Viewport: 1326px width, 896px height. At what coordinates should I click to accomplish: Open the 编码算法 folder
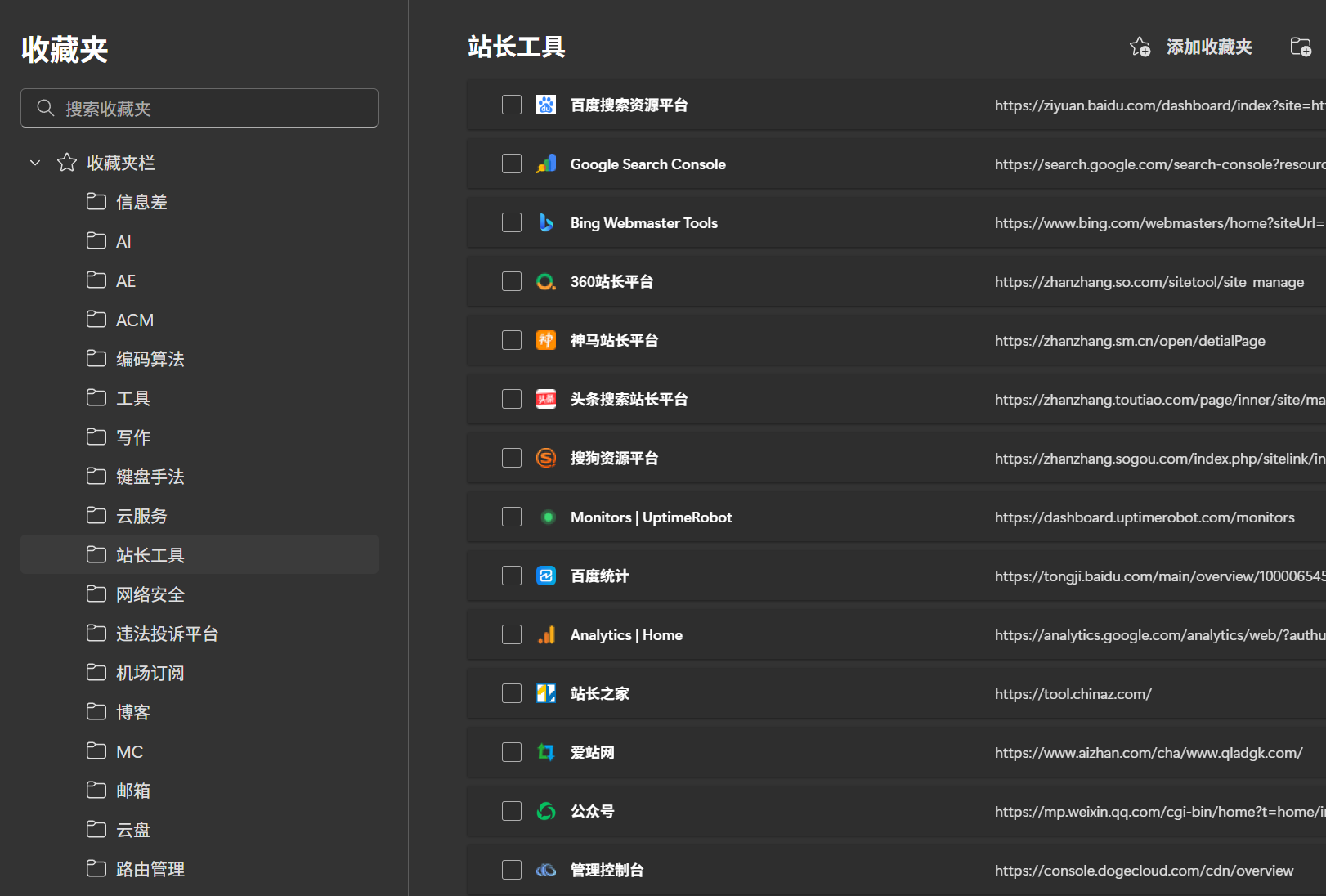[199, 359]
